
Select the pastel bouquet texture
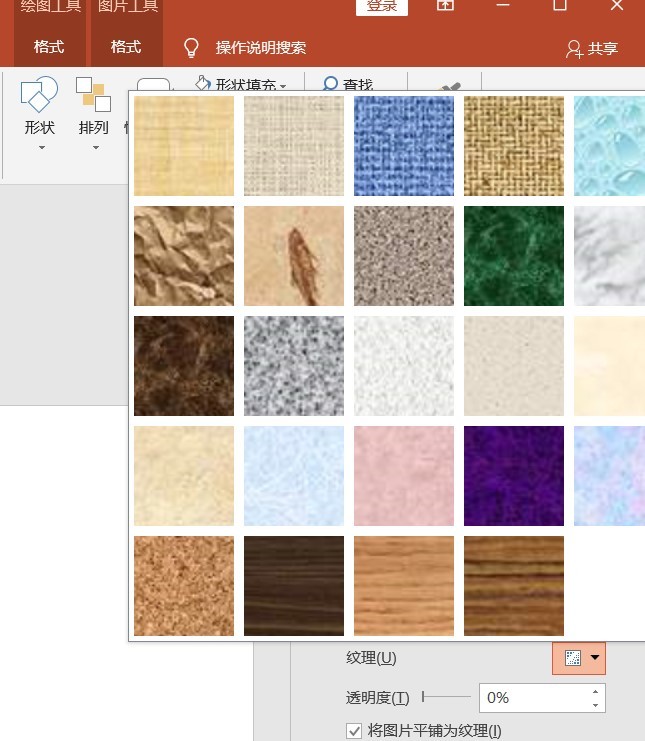[x=610, y=476]
